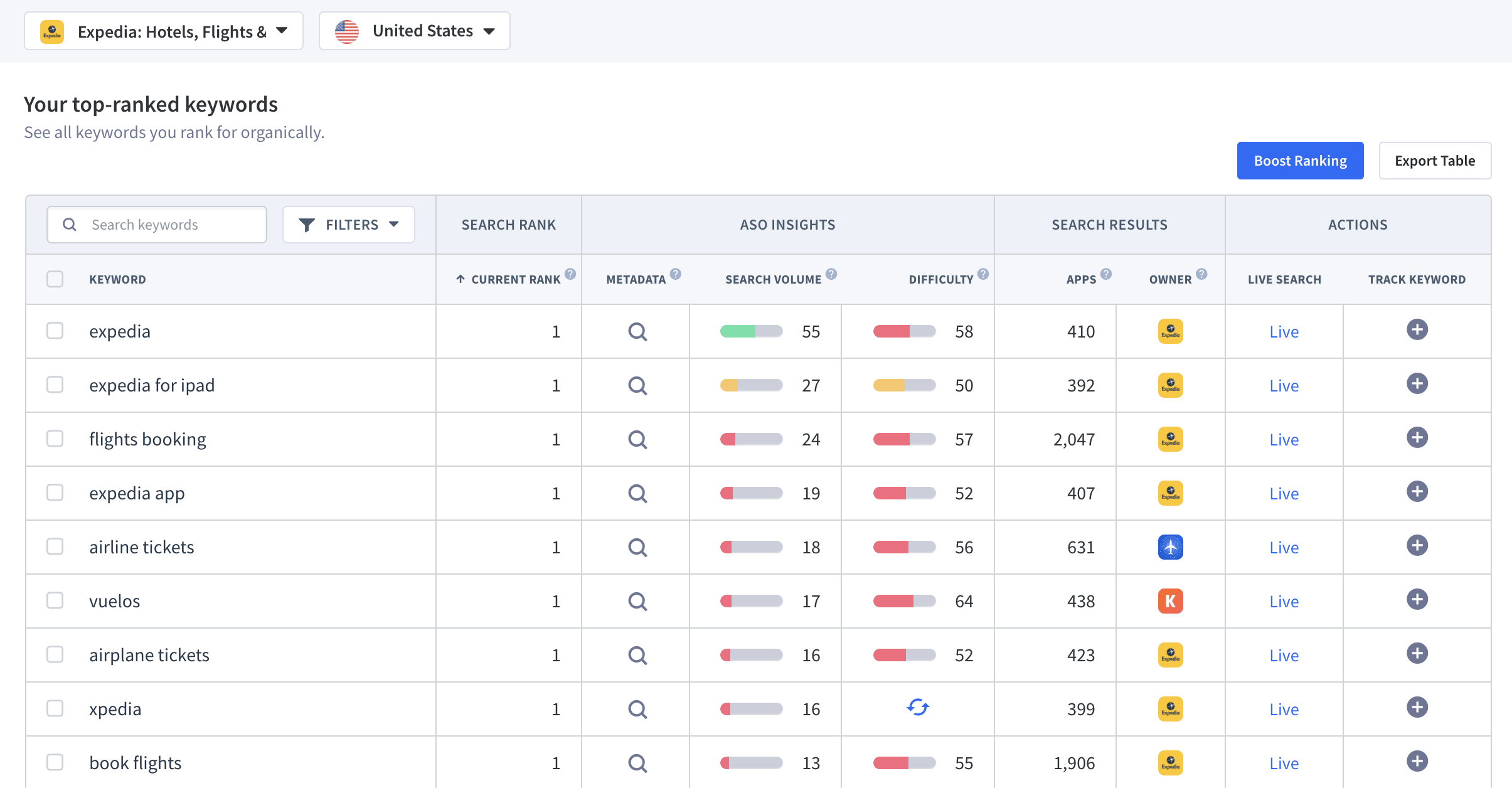Check the expedia app checkbox
Viewport: 1512px width, 788px height.
[55, 492]
